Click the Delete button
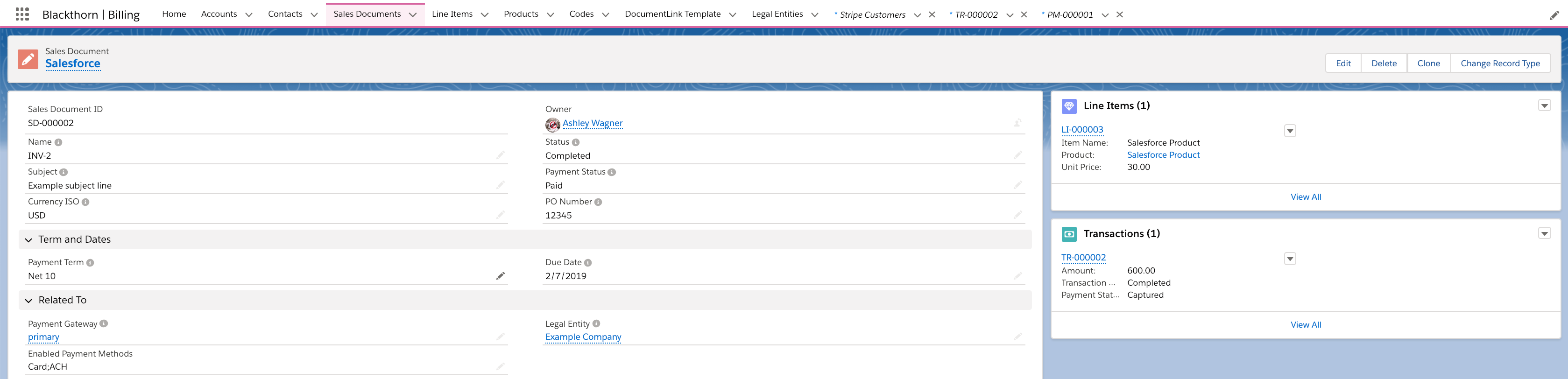The image size is (1568, 379). point(1384,63)
